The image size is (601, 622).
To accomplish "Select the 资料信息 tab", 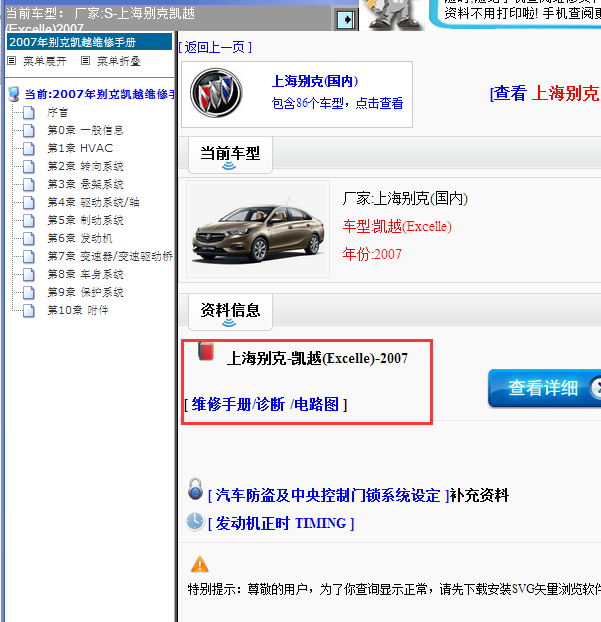I will (230, 312).
